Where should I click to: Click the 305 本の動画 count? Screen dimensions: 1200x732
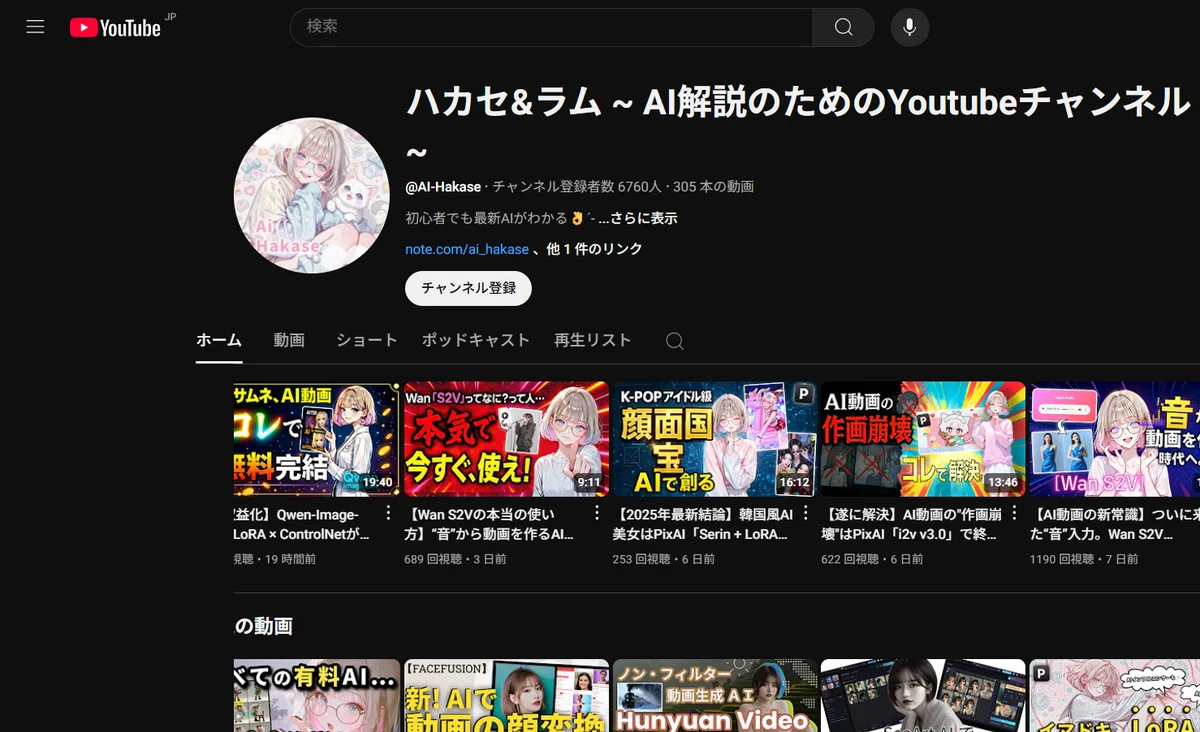click(x=713, y=187)
